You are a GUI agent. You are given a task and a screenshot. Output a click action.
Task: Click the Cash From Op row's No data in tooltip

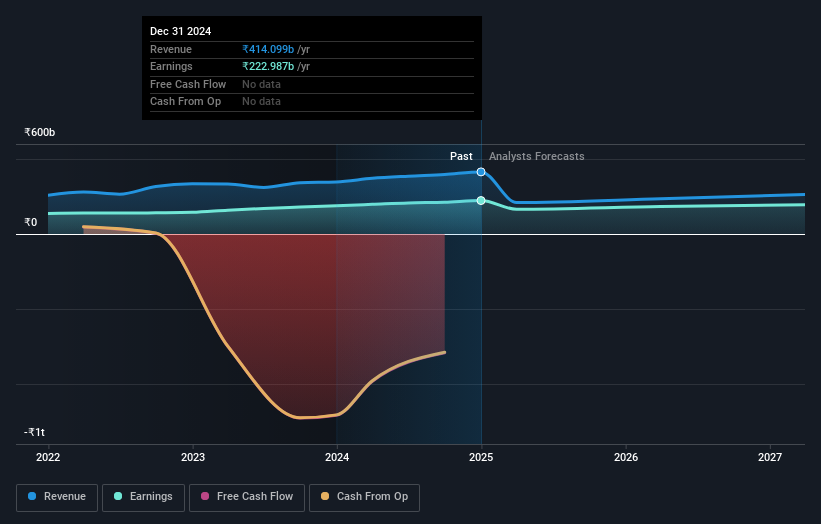pos(261,102)
